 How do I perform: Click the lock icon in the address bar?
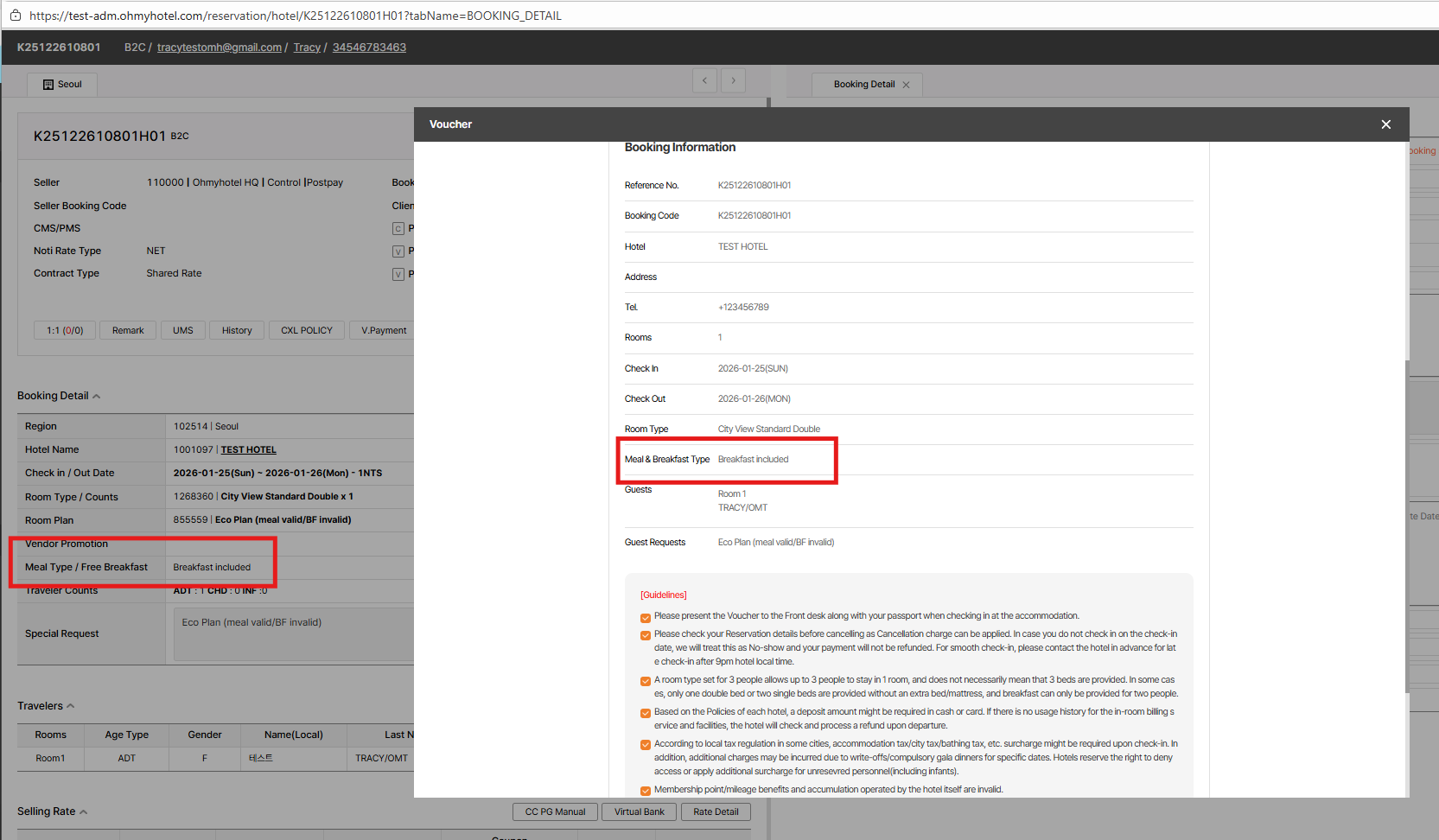click(x=15, y=16)
